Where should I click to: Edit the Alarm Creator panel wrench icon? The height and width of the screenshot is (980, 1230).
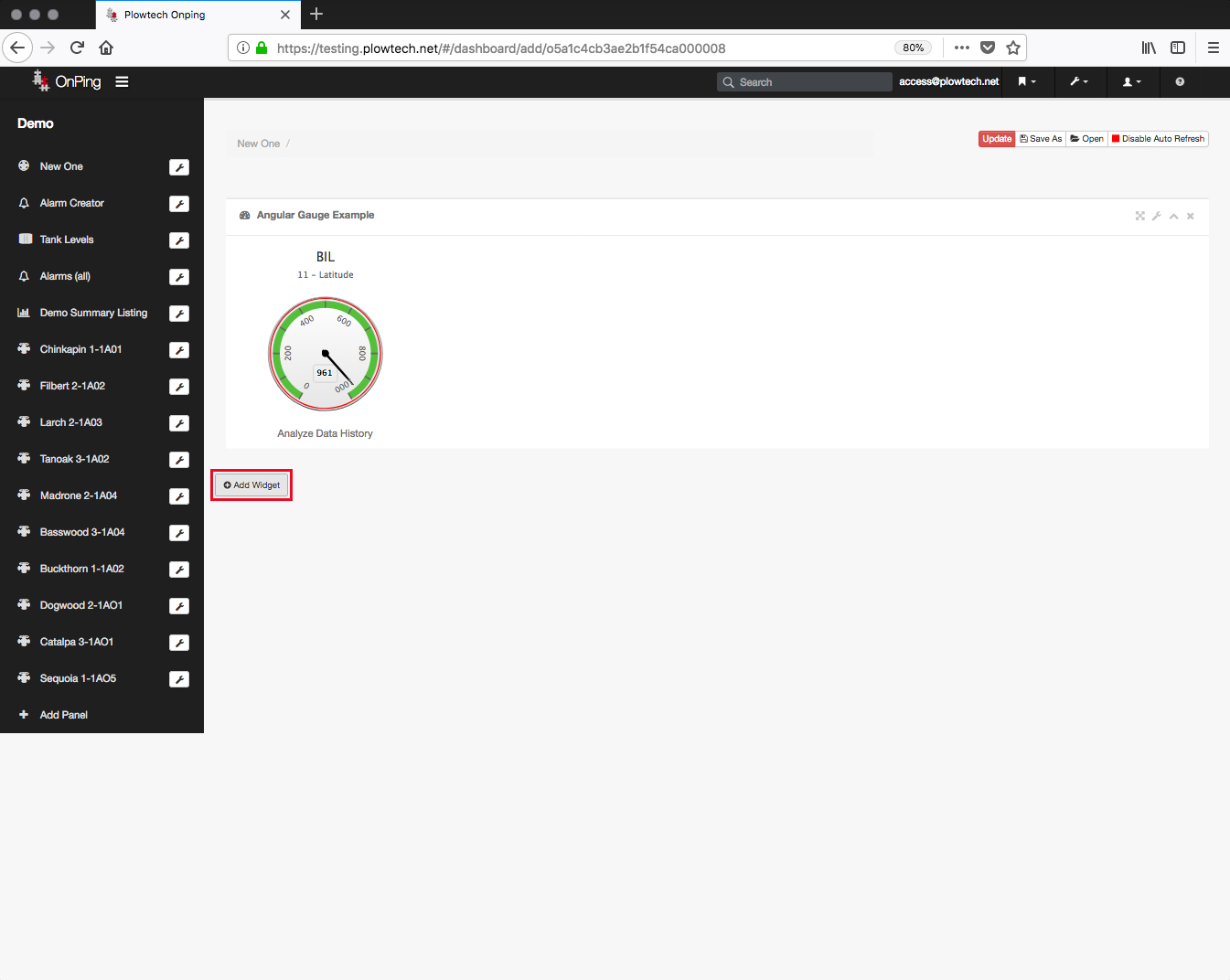tap(179, 204)
